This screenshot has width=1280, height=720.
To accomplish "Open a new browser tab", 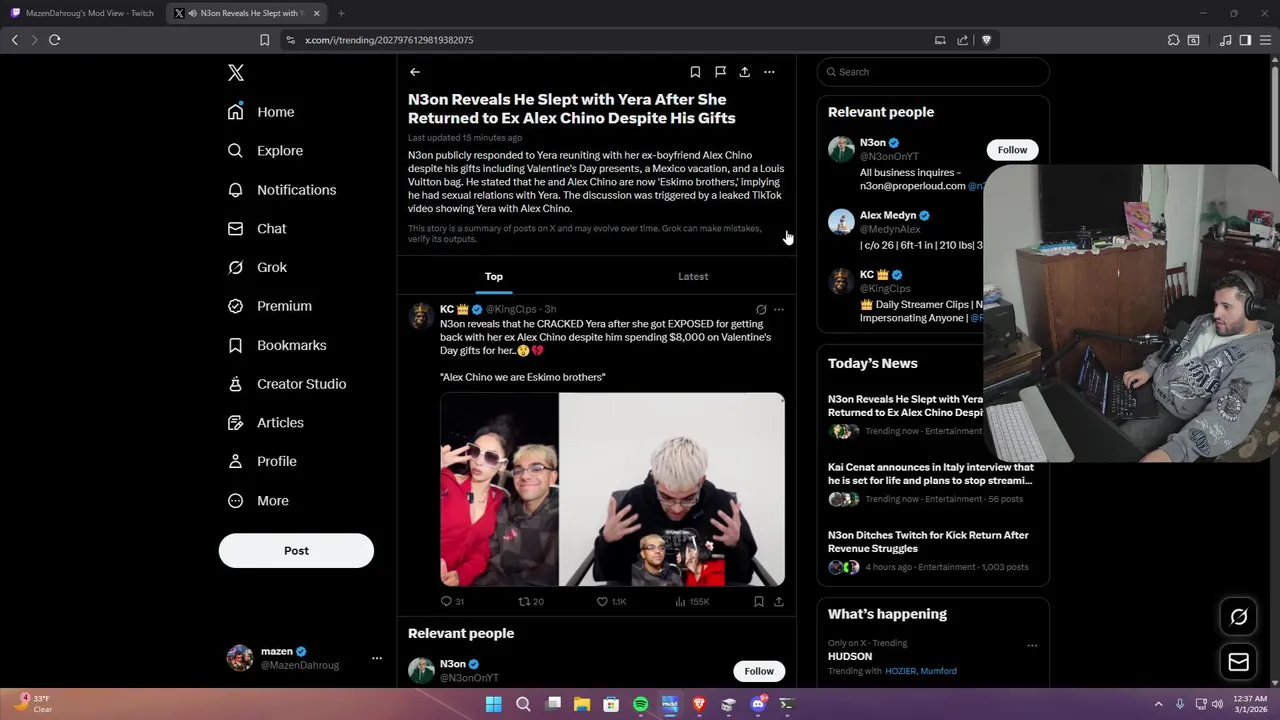I will pos(341,13).
